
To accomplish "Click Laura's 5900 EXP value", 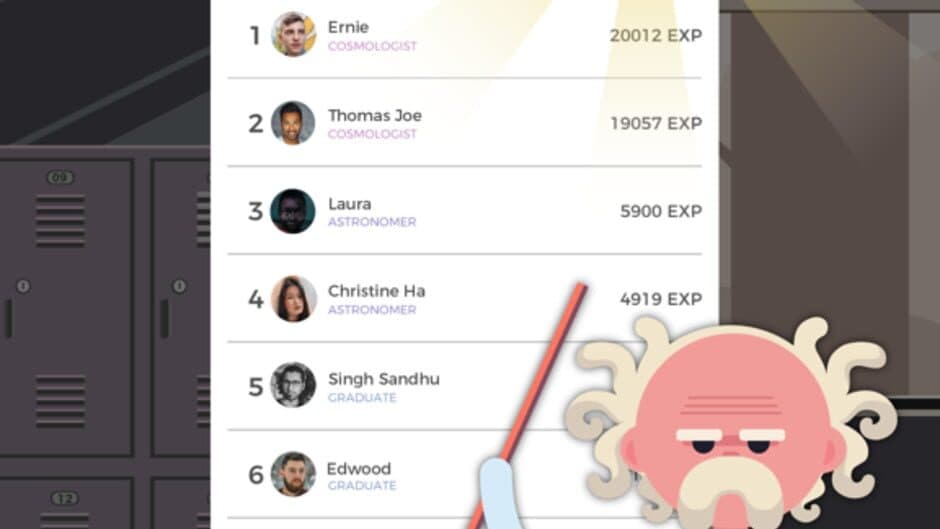I will pyautogui.click(x=661, y=211).
